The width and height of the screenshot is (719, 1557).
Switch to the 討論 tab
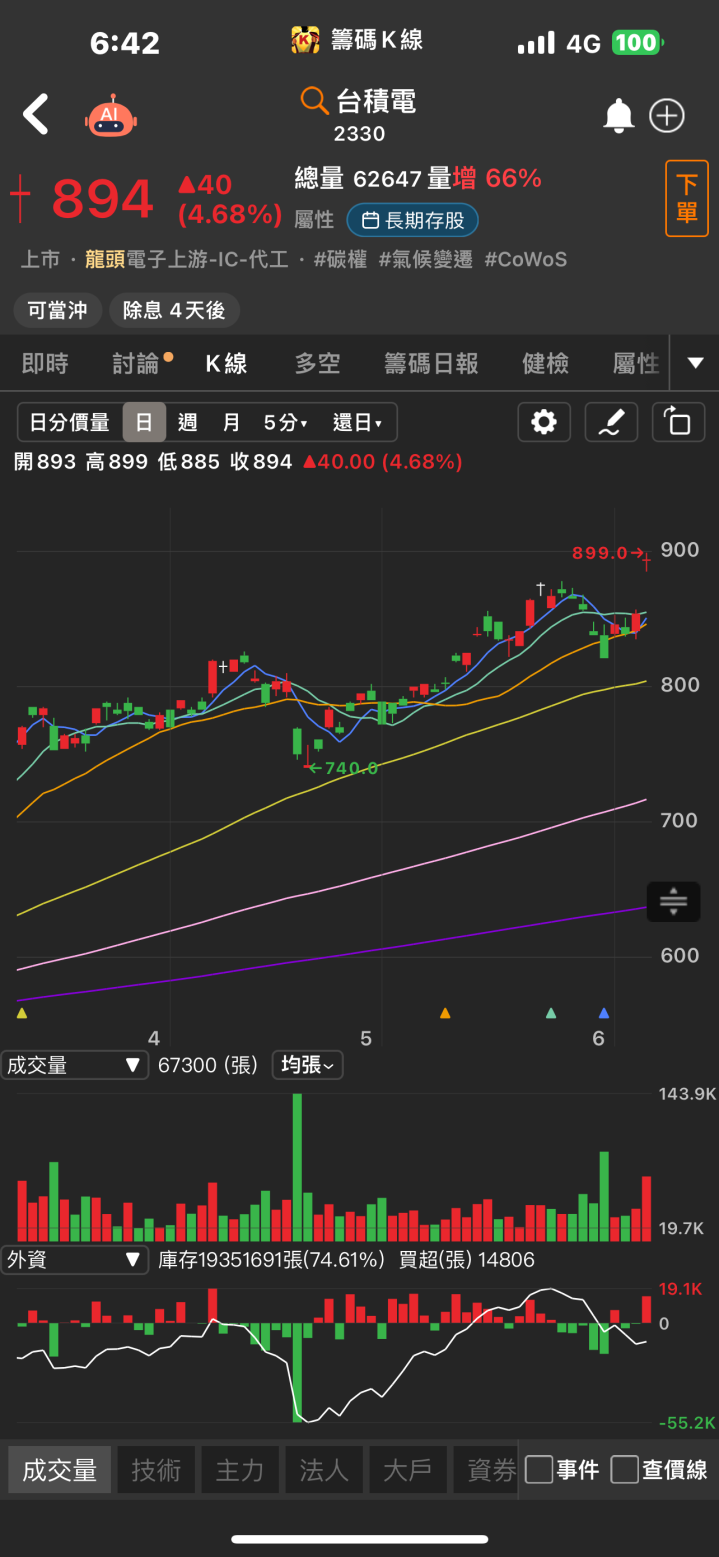pyautogui.click(x=137, y=364)
